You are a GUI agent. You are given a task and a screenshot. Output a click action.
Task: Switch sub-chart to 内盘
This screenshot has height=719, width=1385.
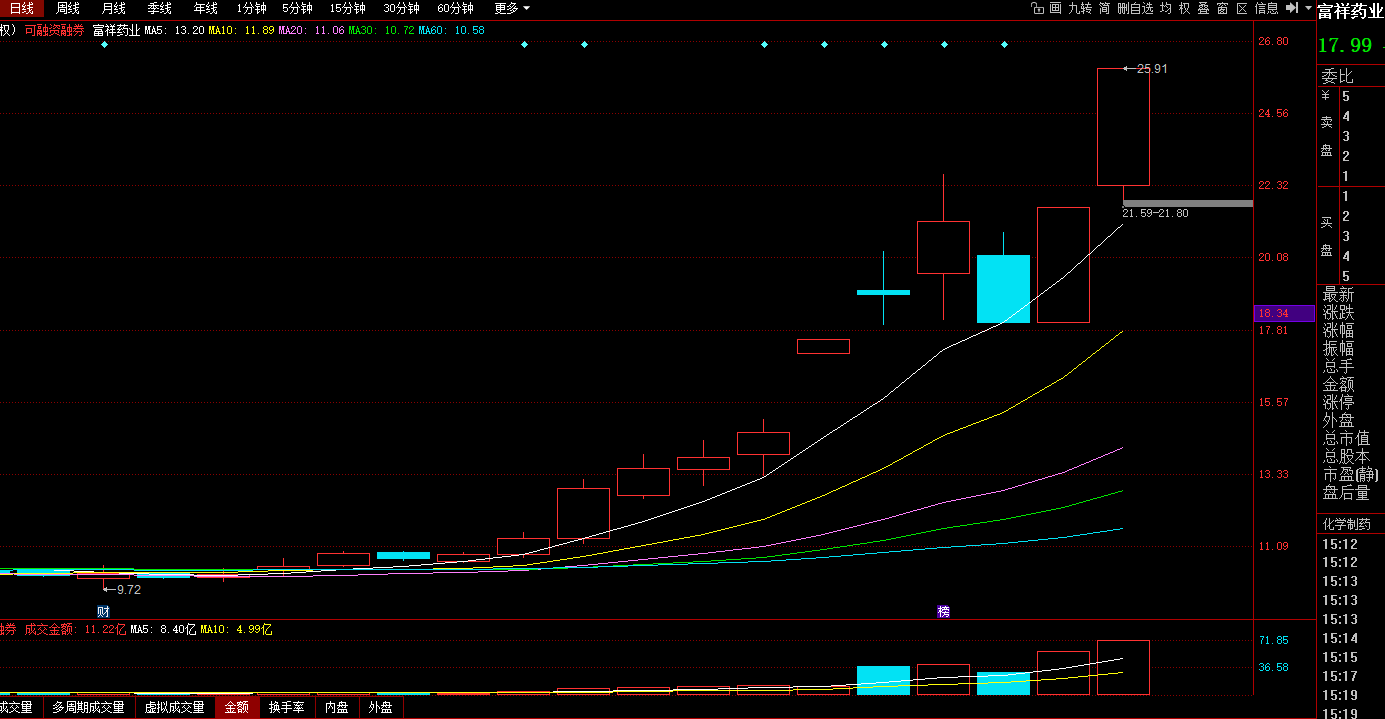coord(336,708)
